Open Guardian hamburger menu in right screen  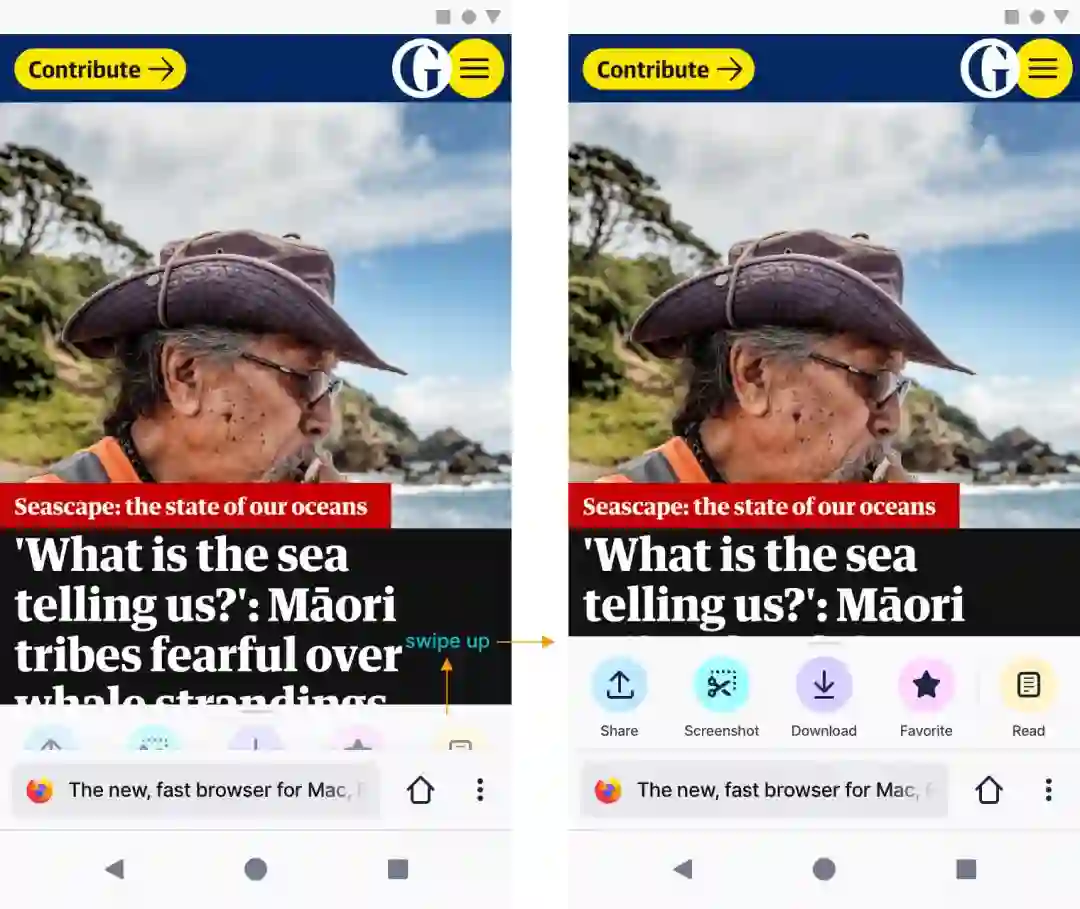click(x=1043, y=68)
